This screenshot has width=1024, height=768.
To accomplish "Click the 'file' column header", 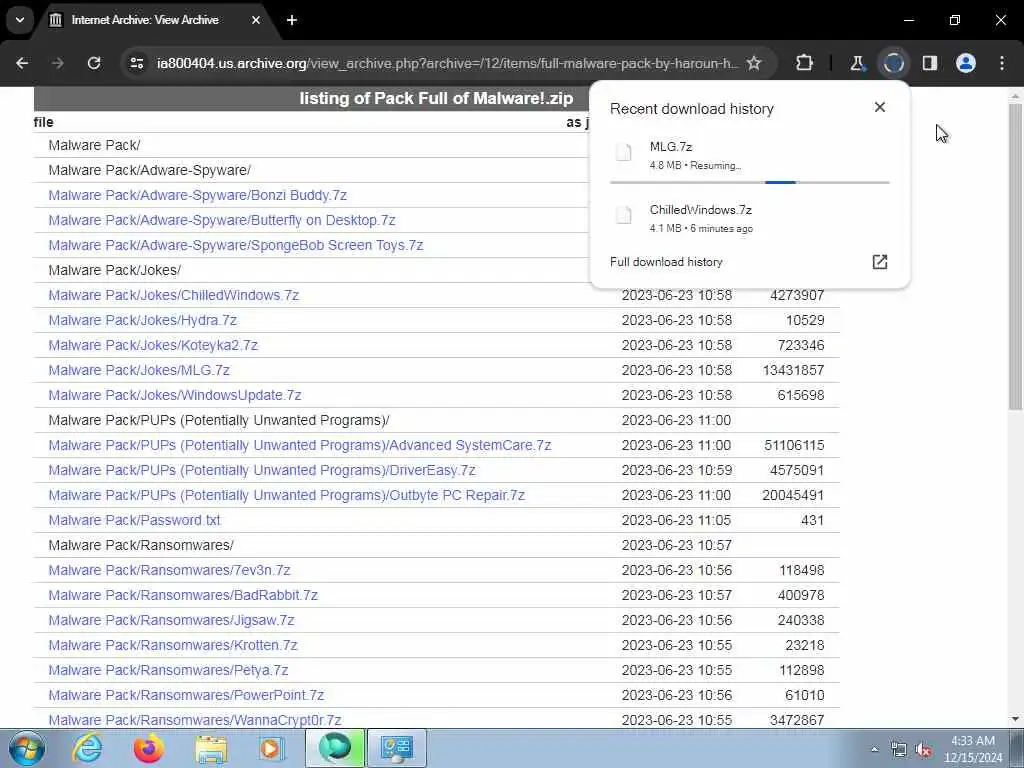I will click(x=44, y=122).
